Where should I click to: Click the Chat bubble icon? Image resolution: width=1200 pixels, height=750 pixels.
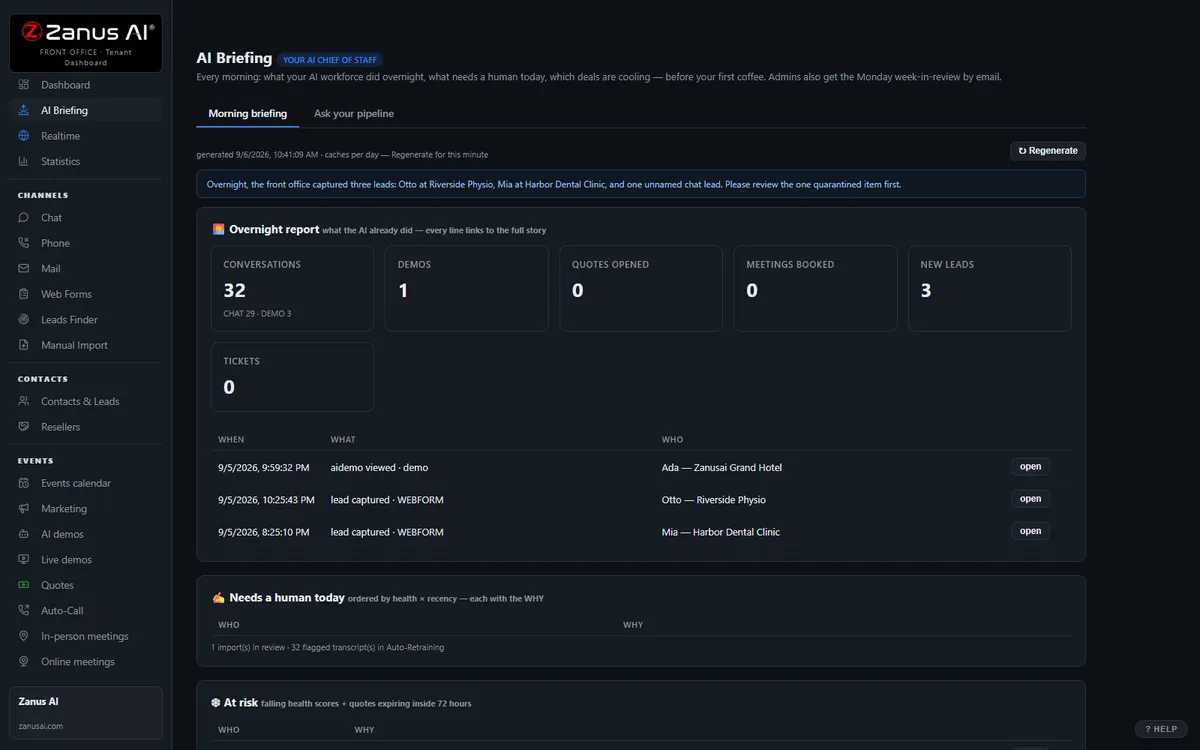pos(24,217)
